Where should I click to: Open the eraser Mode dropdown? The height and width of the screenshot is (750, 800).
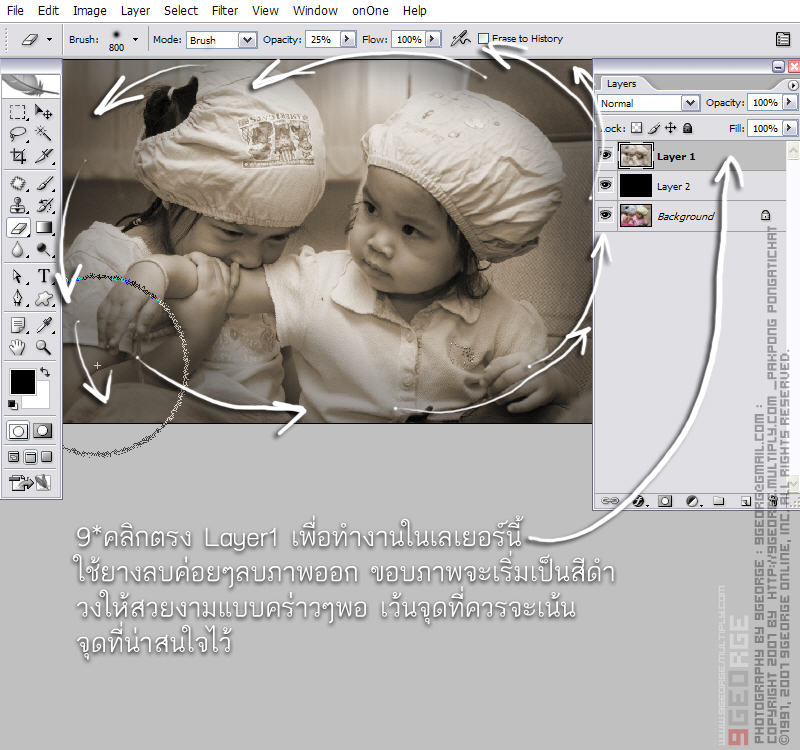(x=247, y=40)
